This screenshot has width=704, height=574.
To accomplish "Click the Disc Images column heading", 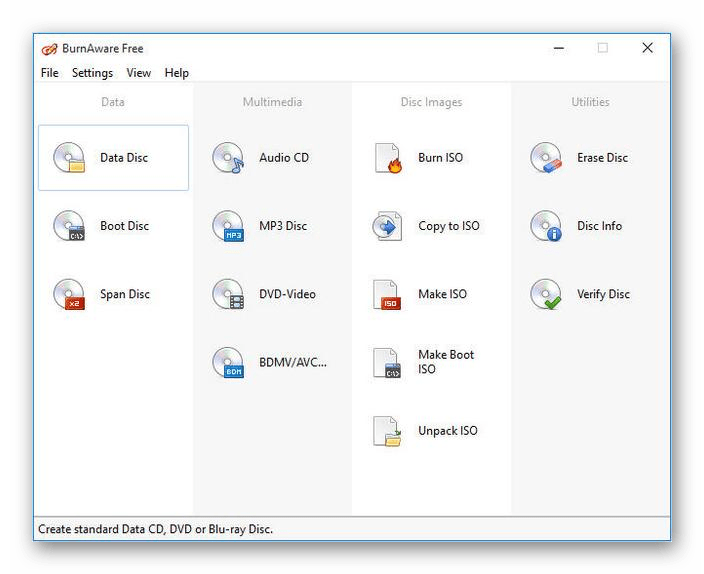I will [x=431, y=102].
